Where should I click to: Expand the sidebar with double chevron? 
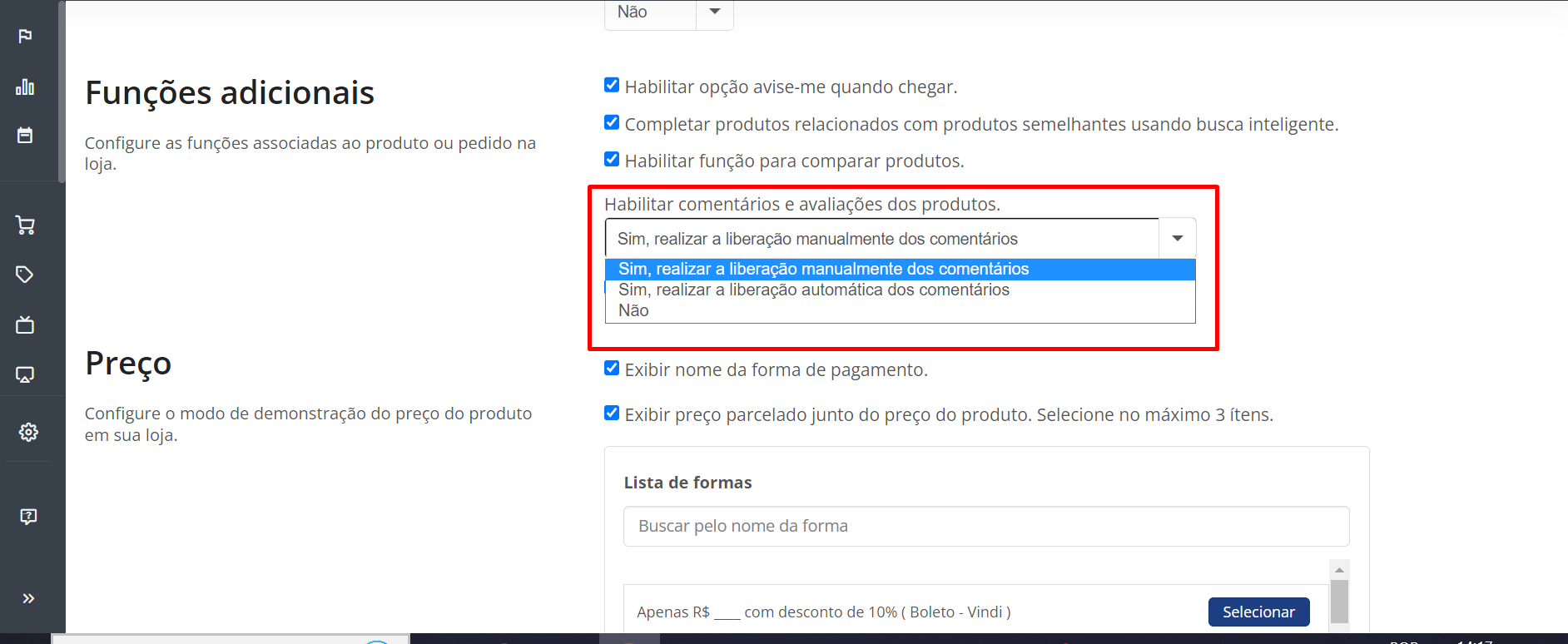click(x=28, y=598)
